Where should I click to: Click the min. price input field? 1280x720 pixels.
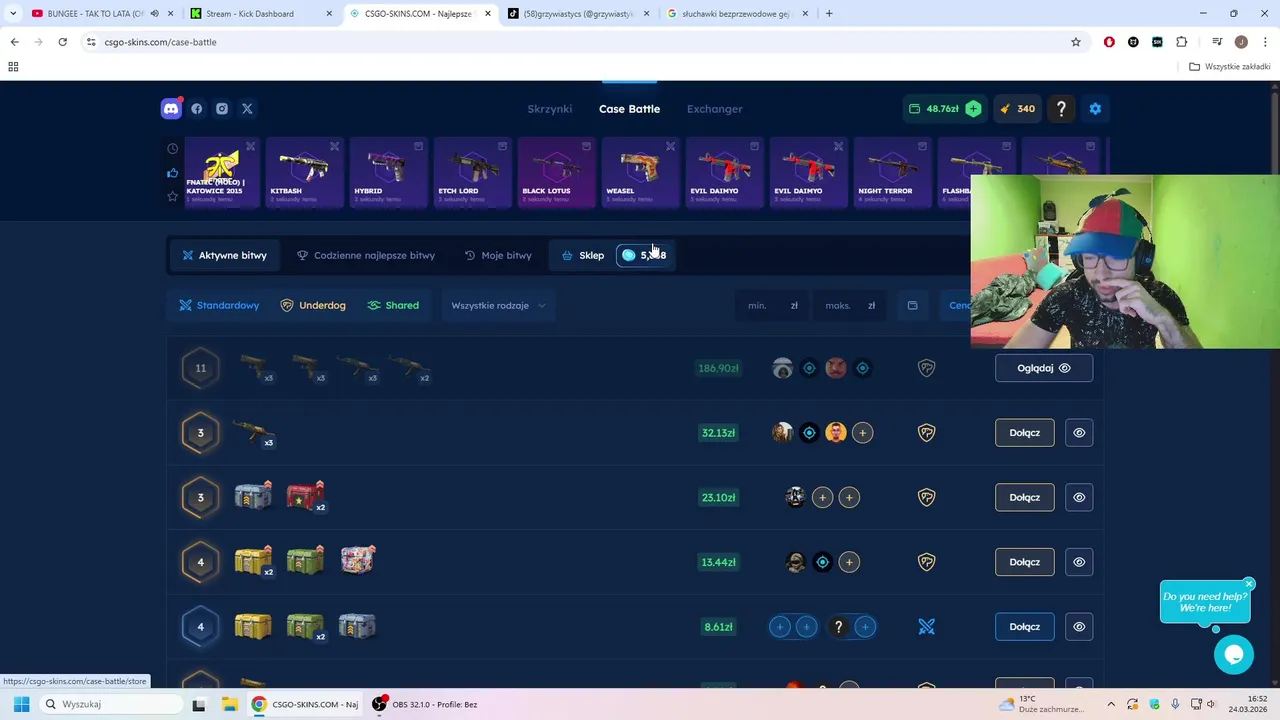point(773,305)
